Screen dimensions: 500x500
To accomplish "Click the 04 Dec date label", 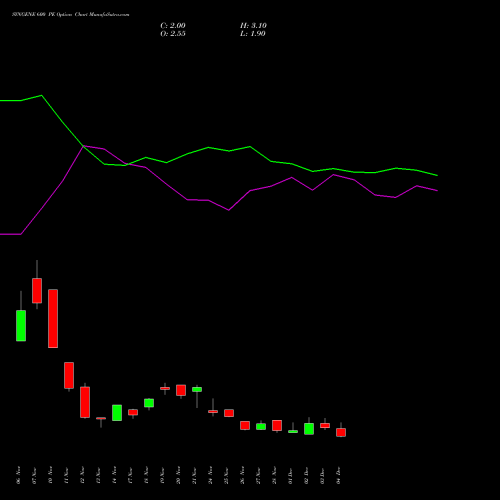I will 338,475.
